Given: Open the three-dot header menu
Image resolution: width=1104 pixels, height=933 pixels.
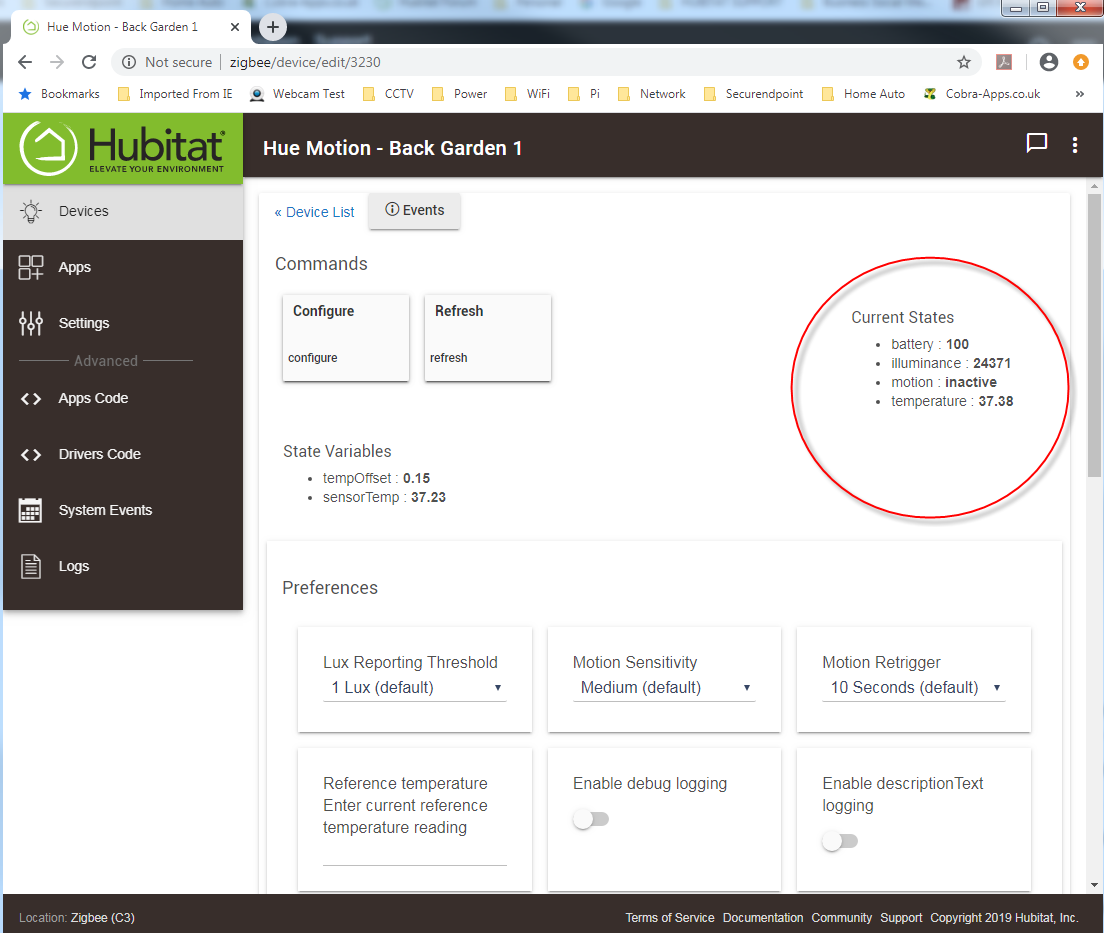Looking at the screenshot, I should coord(1075,145).
